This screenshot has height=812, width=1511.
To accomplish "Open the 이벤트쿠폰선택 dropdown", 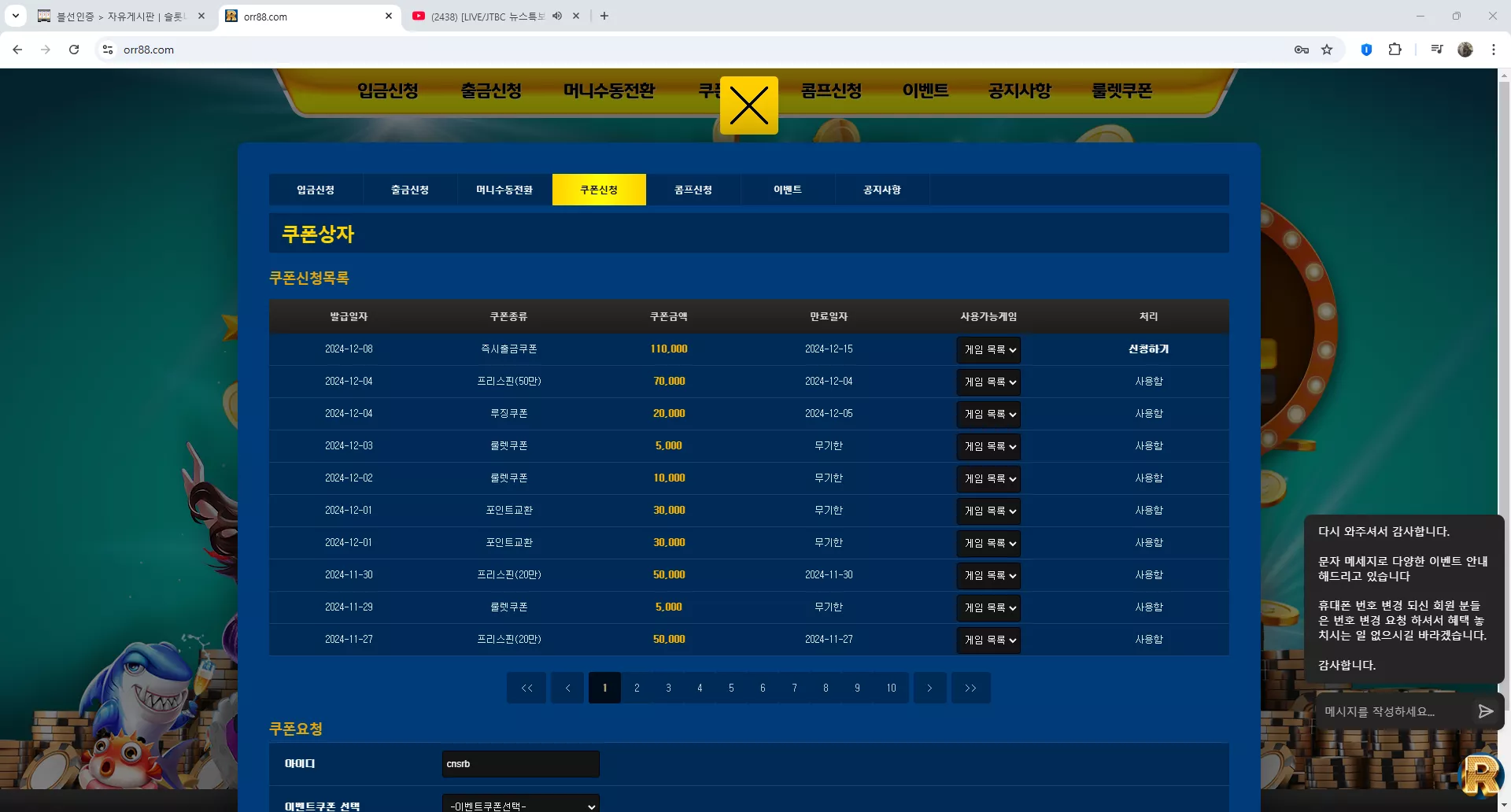I will (x=521, y=804).
